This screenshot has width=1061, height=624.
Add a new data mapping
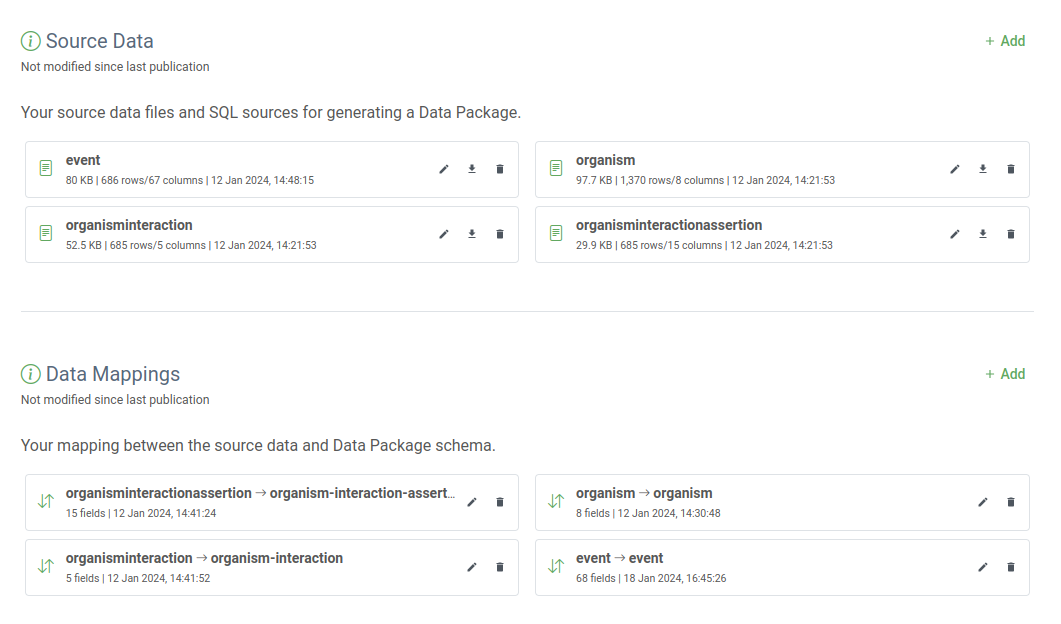click(x=1005, y=374)
